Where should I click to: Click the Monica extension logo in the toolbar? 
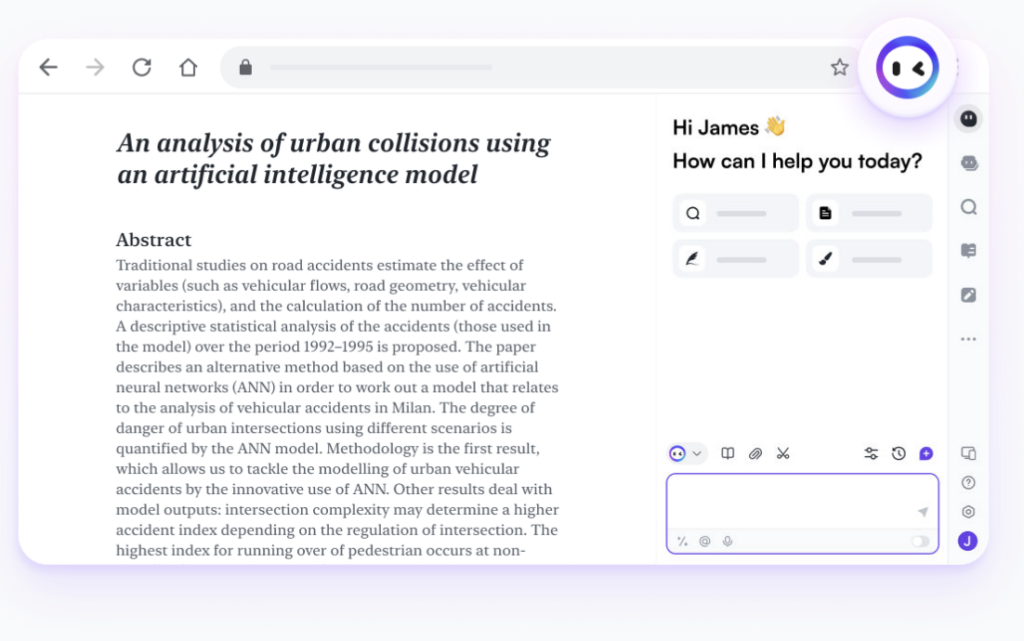tap(907, 68)
